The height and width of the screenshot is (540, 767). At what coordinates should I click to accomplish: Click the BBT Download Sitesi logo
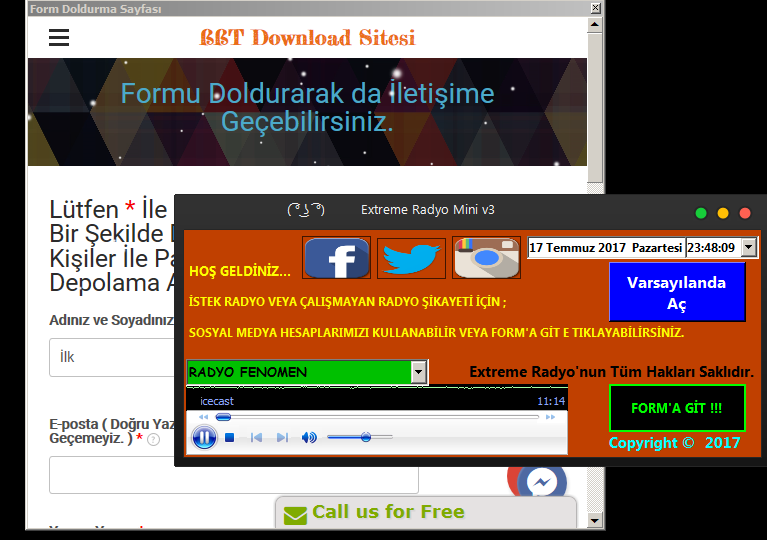[x=307, y=38]
